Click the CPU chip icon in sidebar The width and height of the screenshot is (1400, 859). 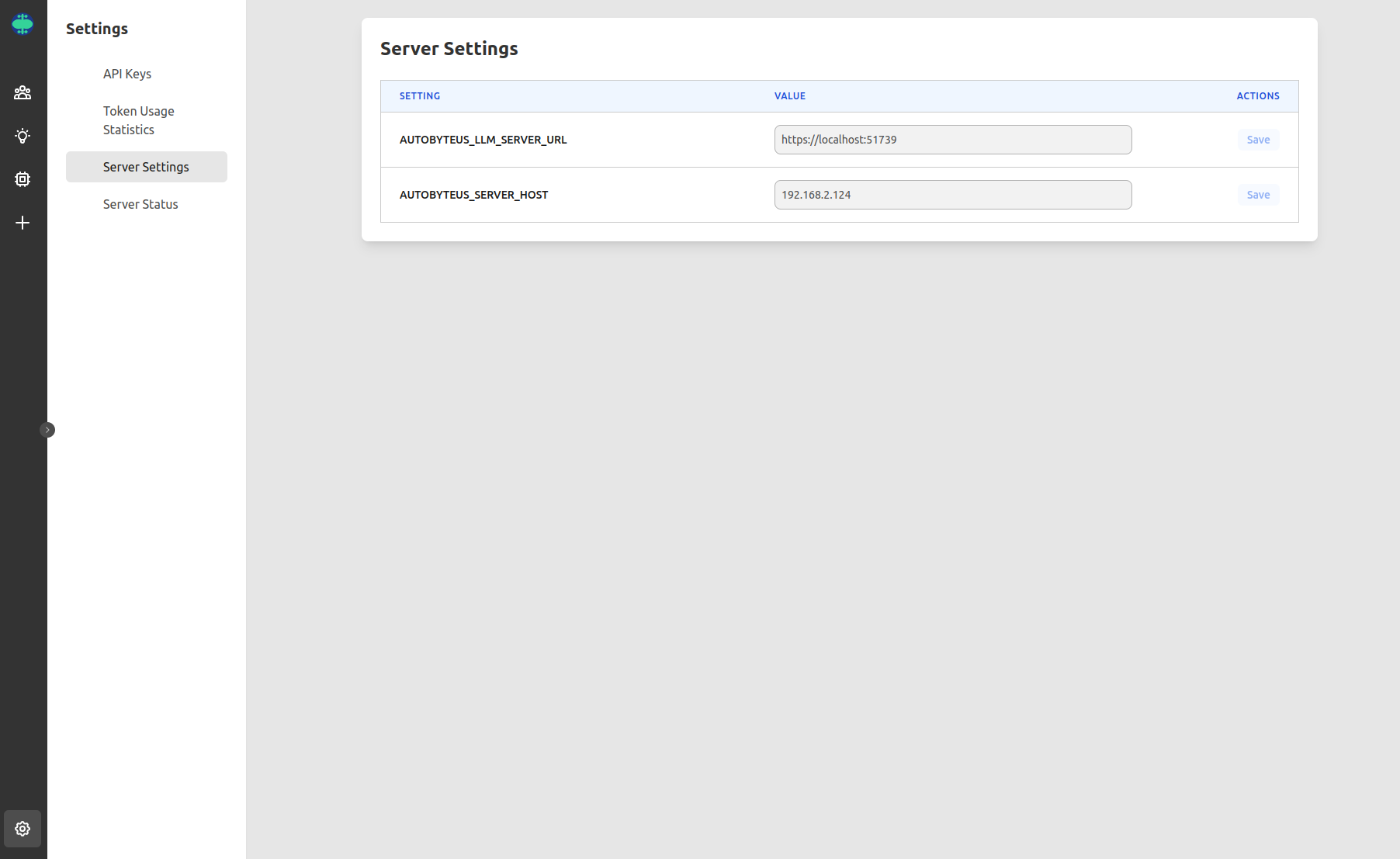point(23,179)
